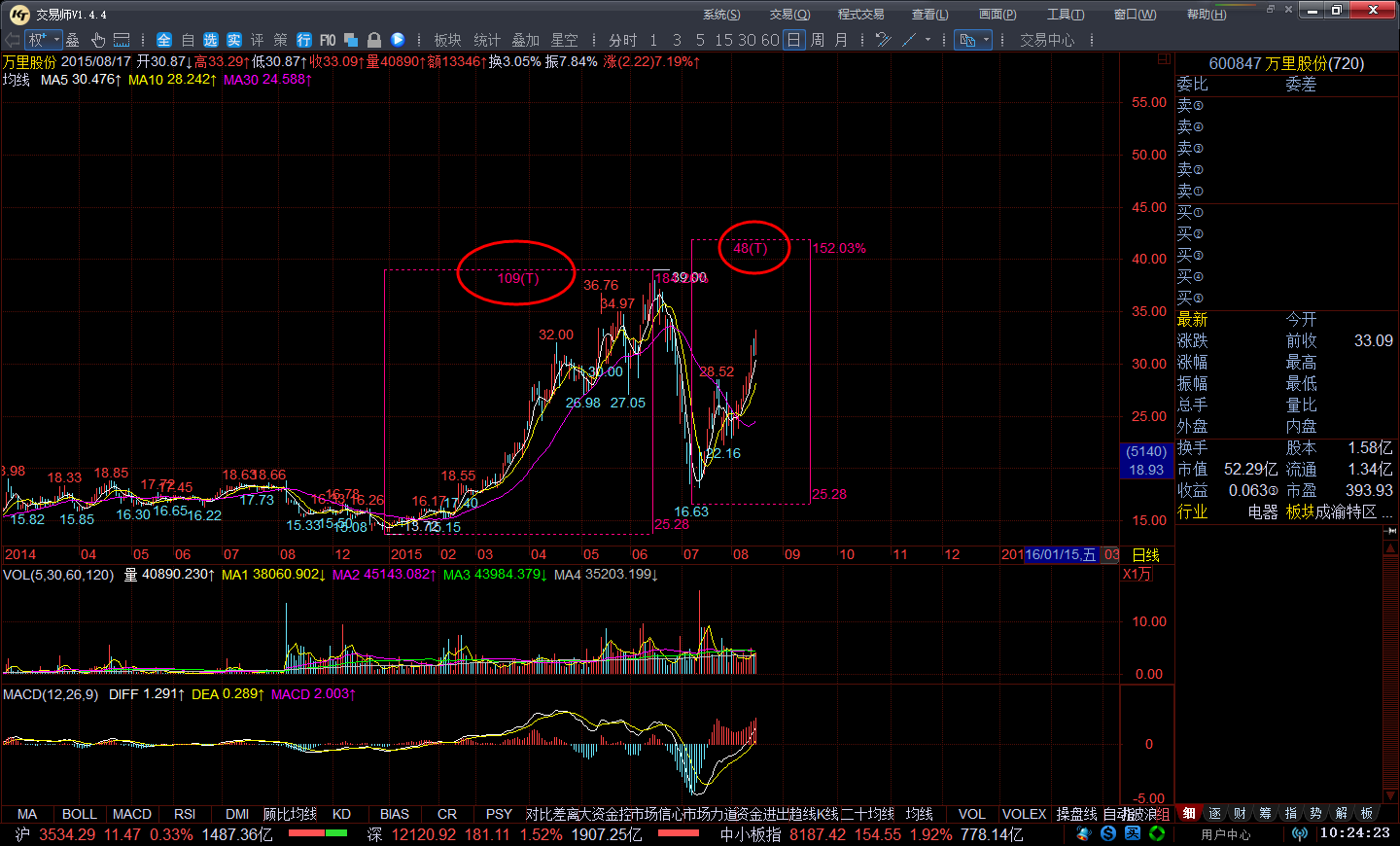The width and height of the screenshot is (1400, 846).
Task: Click the 交易中心 button
Action: pyautogui.click(x=1047, y=40)
